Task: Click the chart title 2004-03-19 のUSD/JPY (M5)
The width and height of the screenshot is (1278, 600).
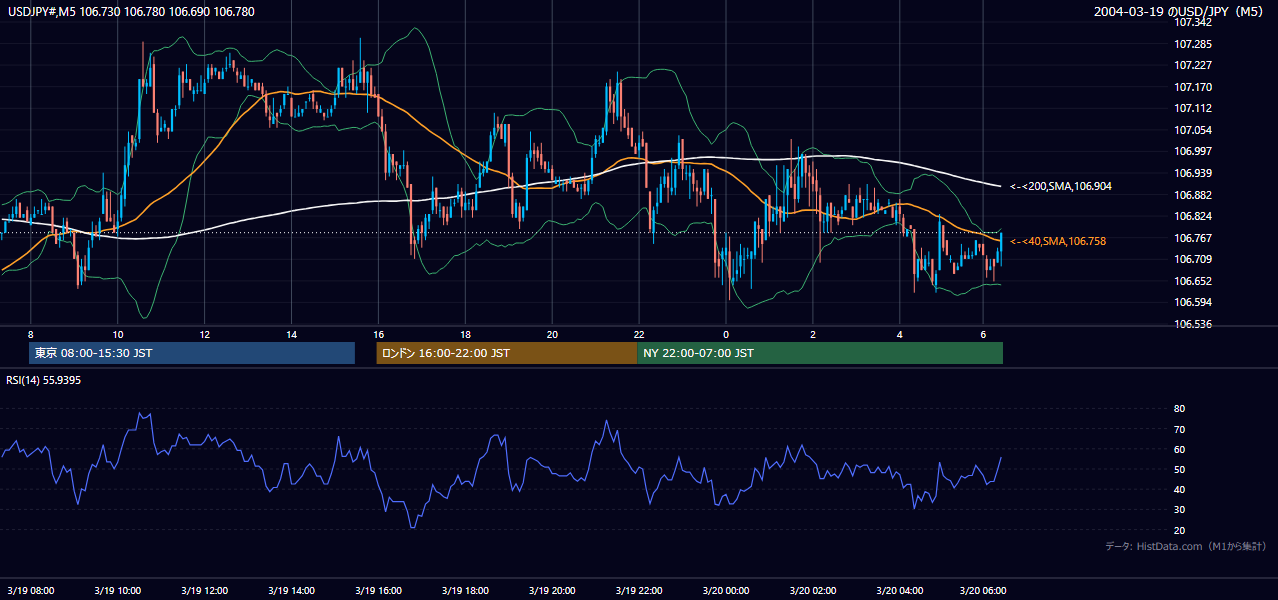Action: [x=1181, y=12]
